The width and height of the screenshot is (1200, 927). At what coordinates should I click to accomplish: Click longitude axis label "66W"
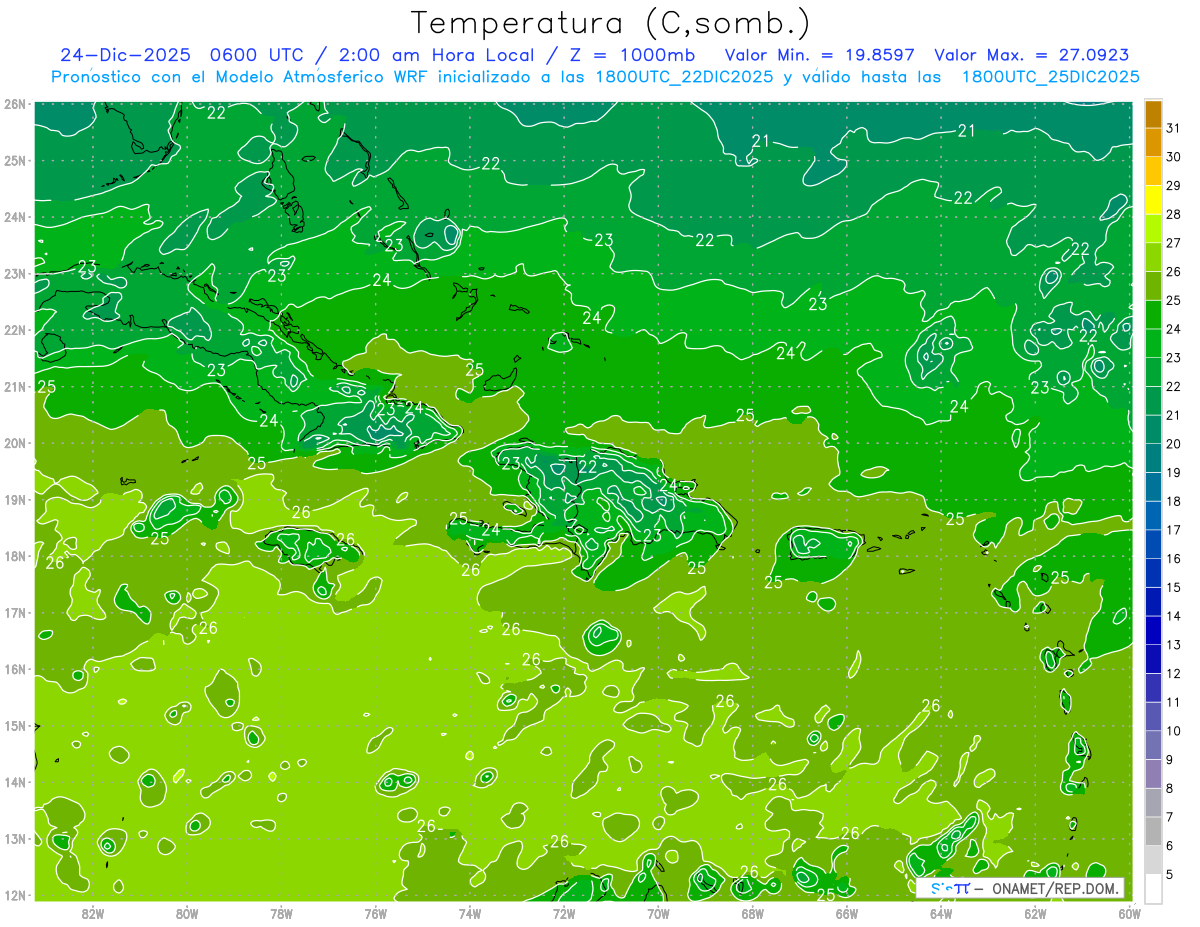[846, 914]
